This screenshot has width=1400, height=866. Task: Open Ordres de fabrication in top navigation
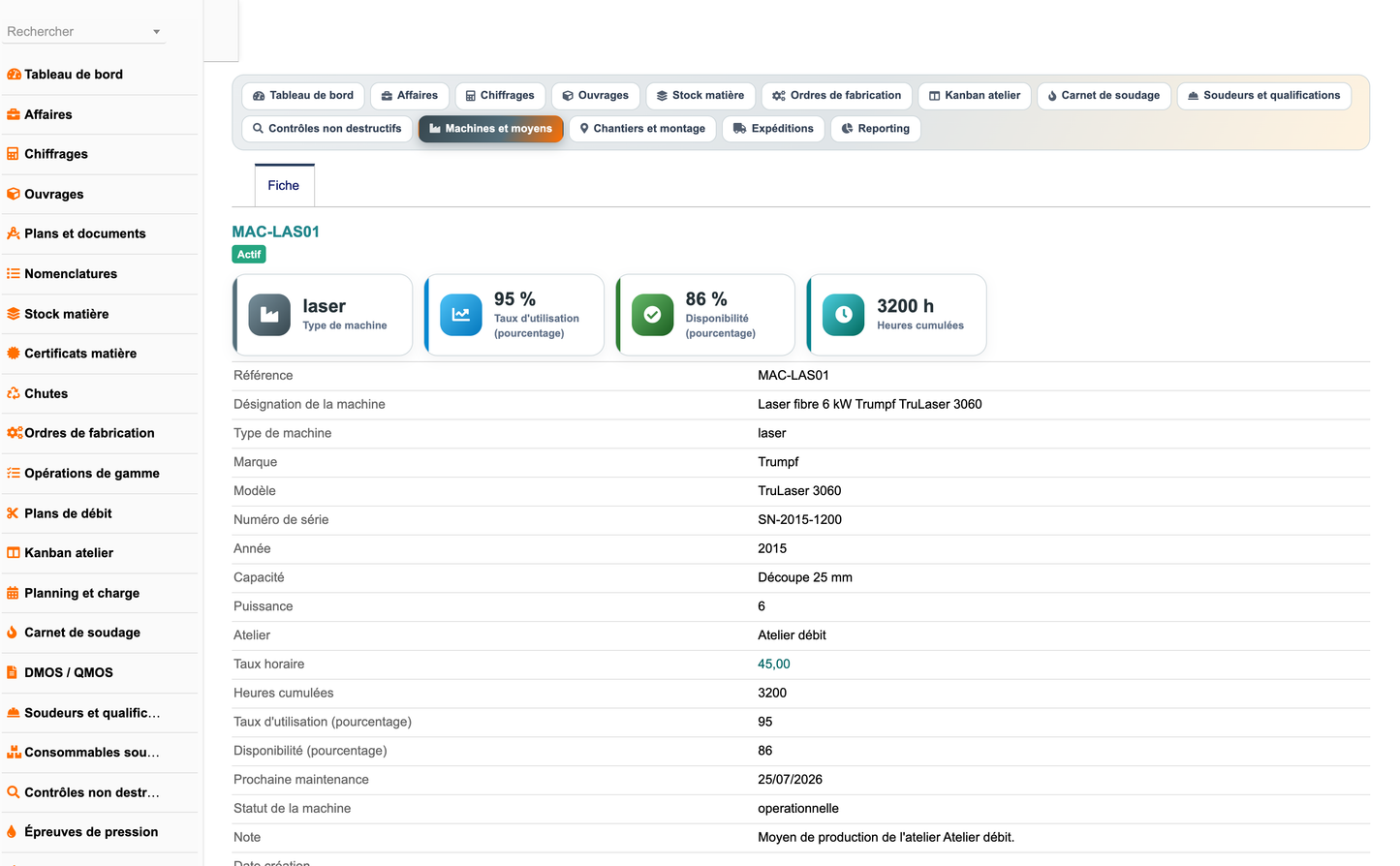(x=837, y=96)
